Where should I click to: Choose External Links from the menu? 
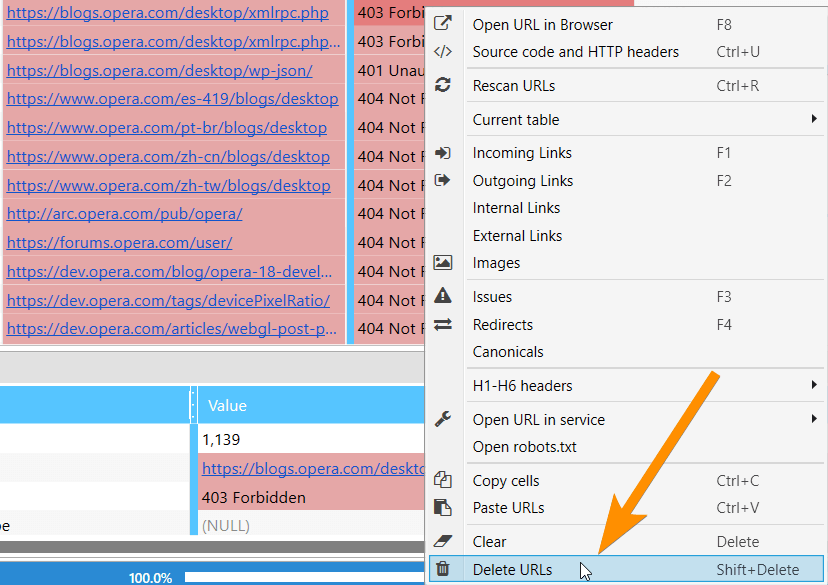tap(626, 235)
